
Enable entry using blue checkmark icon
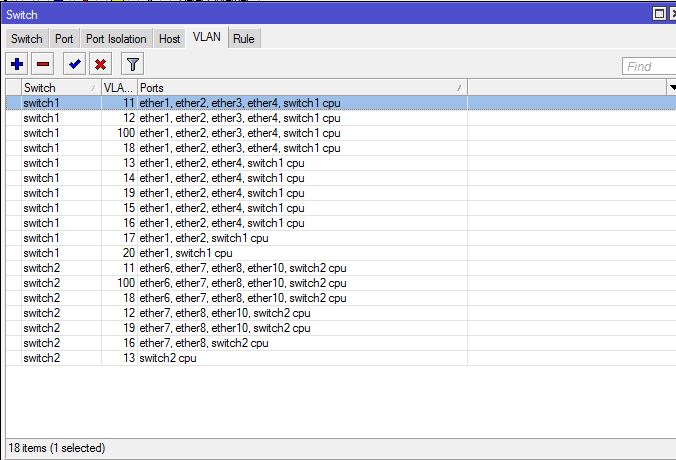click(x=75, y=64)
